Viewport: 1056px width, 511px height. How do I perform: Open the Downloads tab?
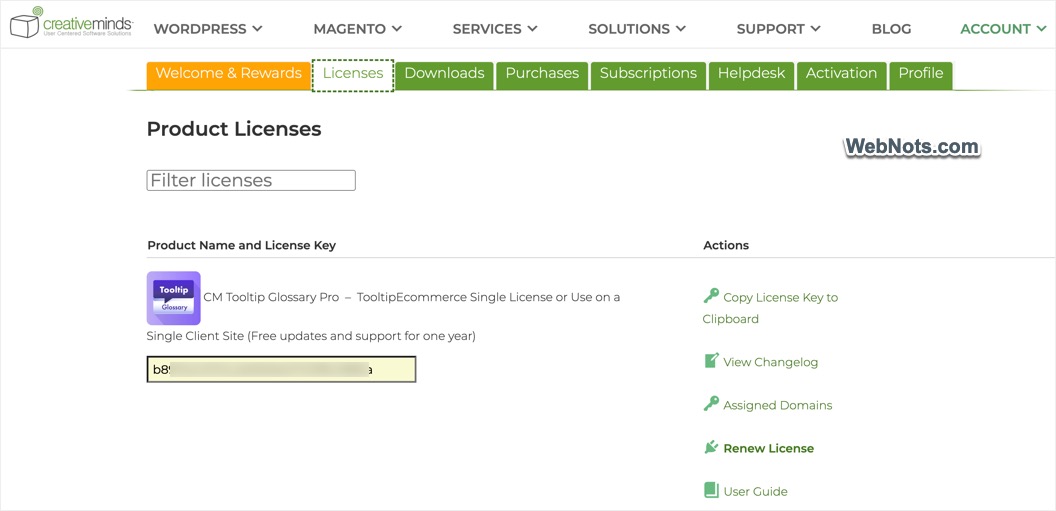click(444, 75)
